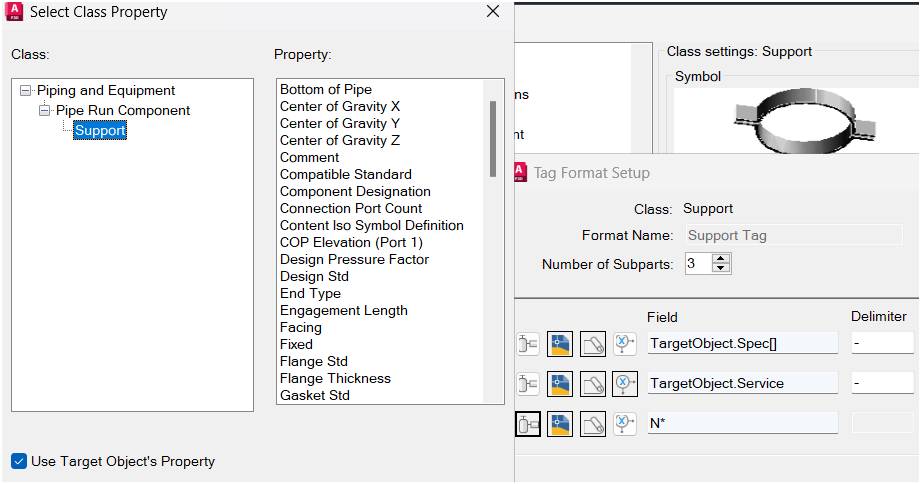Viewport: 921px width, 484px height.
Task: Select 'Center of Gravity Y' property
Action: pos(340,123)
